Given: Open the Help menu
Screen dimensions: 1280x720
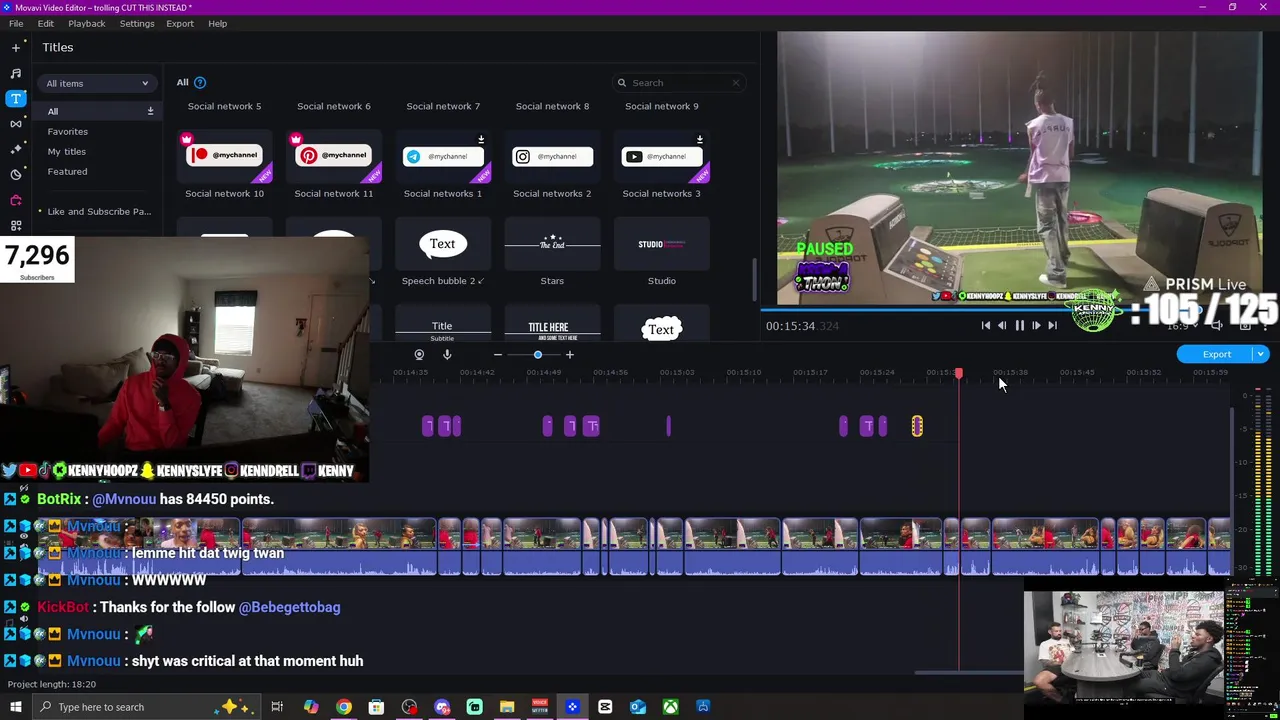Looking at the screenshot, I should click(x=218, y=23).
